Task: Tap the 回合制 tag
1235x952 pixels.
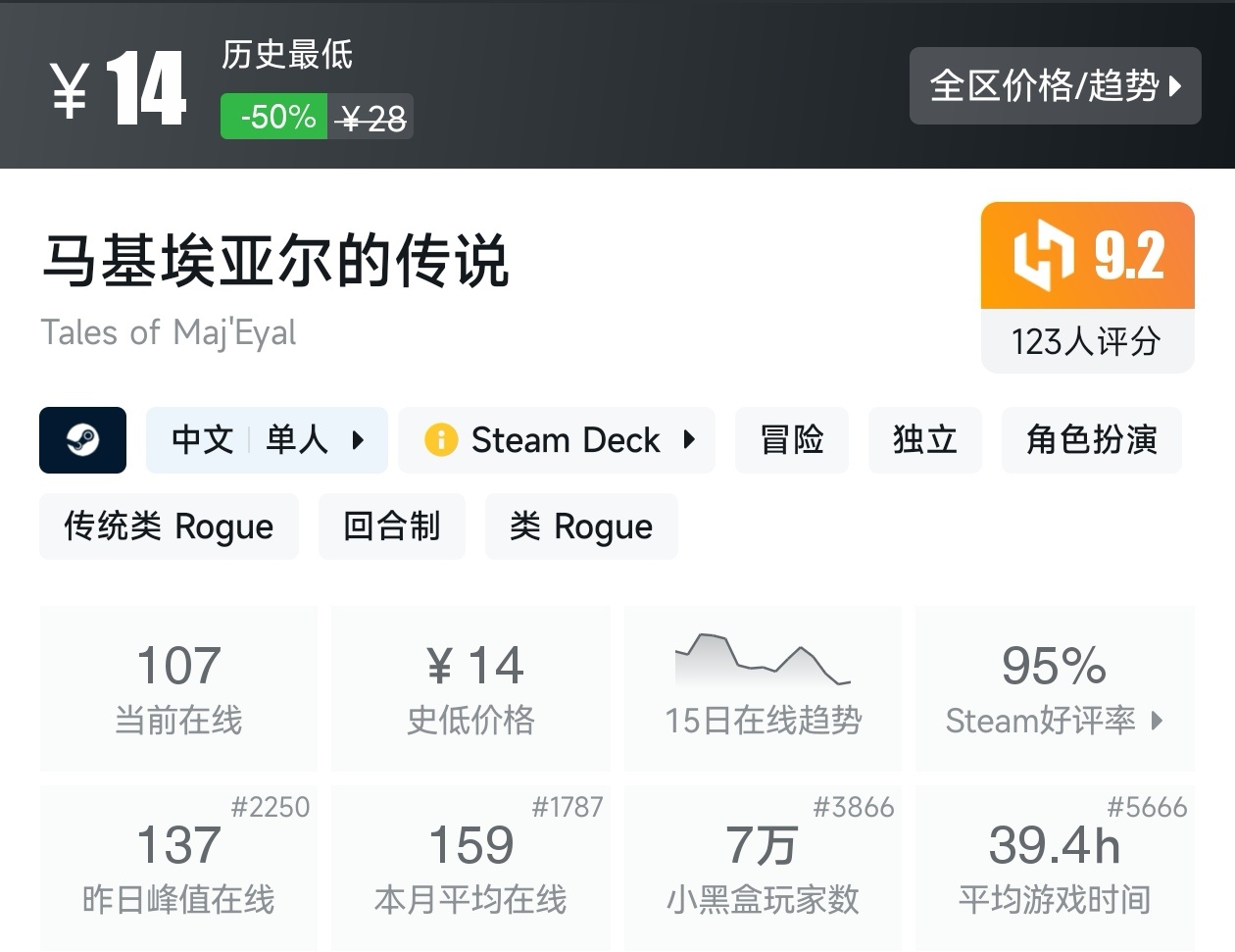Action: tap(391, 526)
